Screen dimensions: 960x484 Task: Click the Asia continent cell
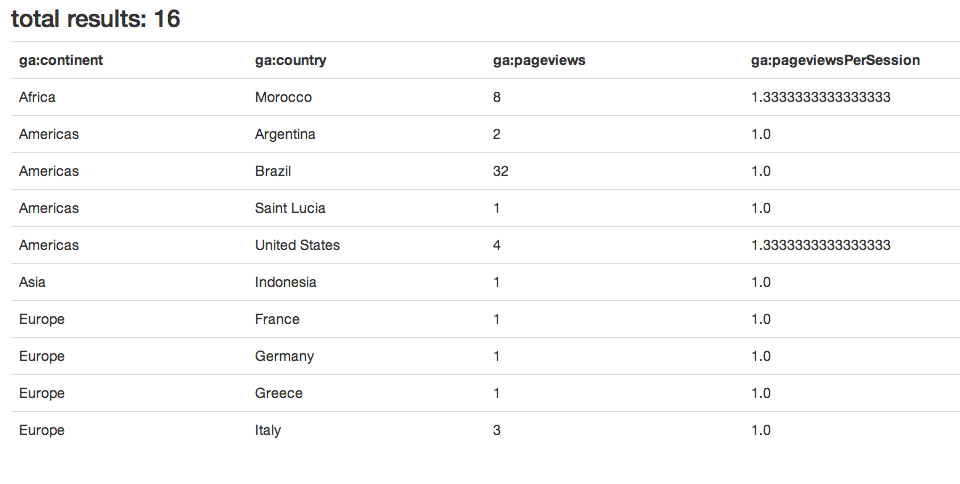tap(32, 282)
